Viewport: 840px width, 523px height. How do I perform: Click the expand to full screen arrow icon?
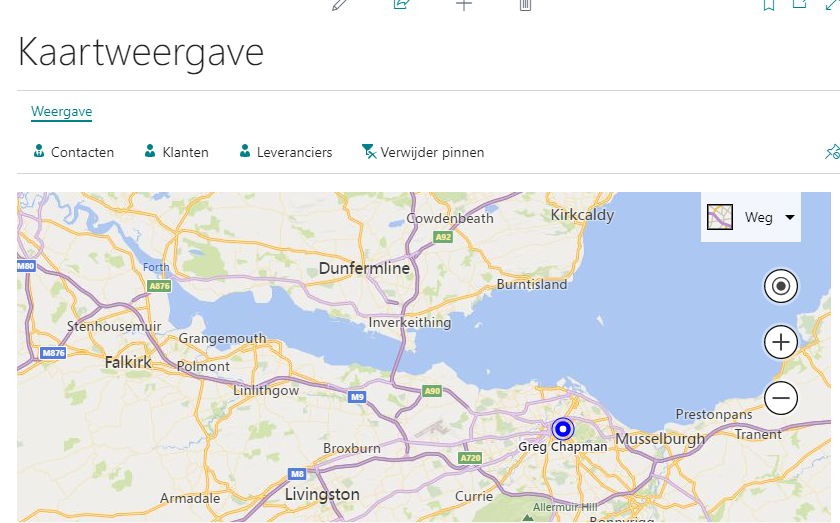point(831,4)
